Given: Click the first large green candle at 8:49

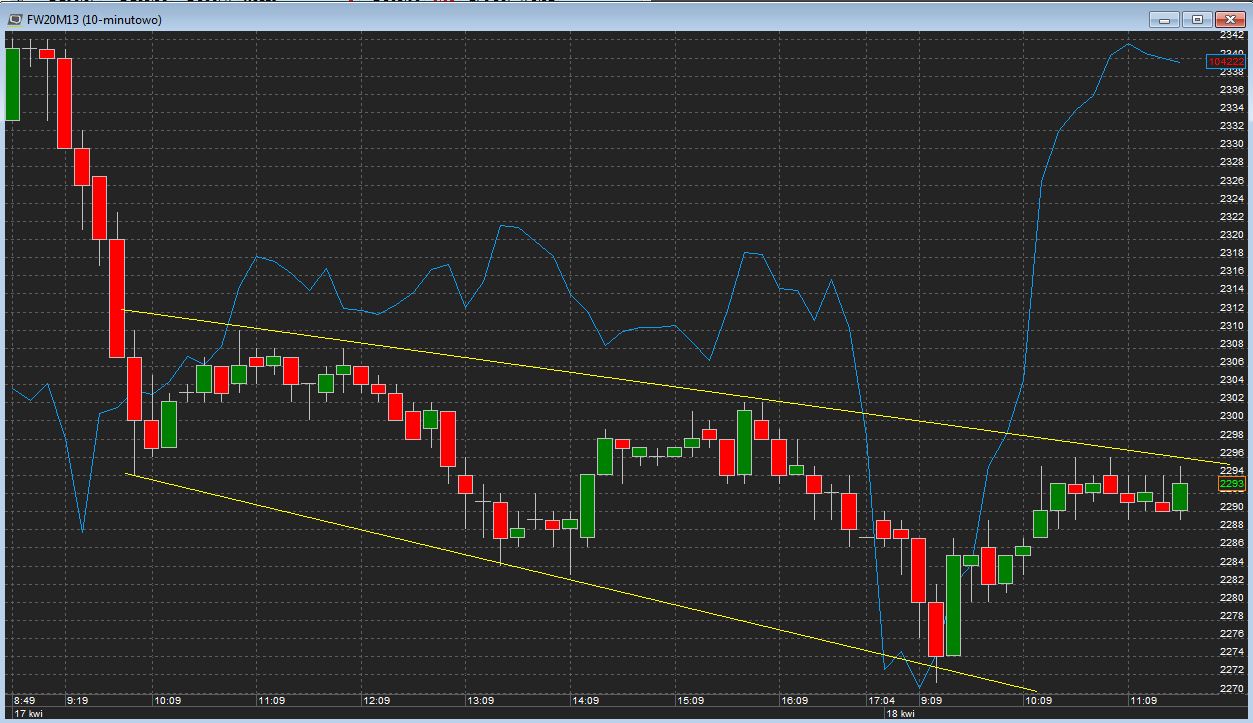Looking at the screenshot, I should click(13, 84).
